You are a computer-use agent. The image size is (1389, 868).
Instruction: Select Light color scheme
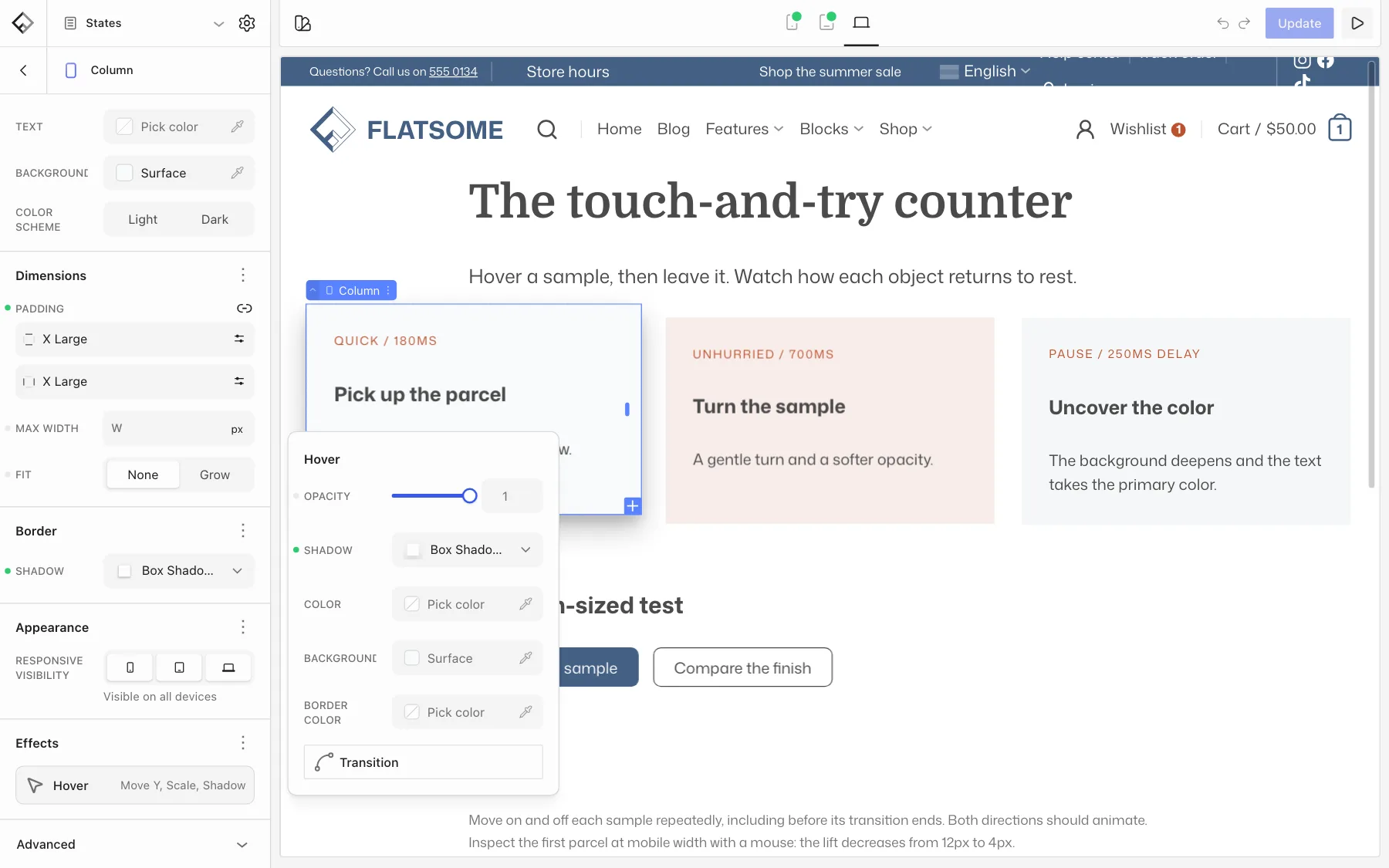143,219
